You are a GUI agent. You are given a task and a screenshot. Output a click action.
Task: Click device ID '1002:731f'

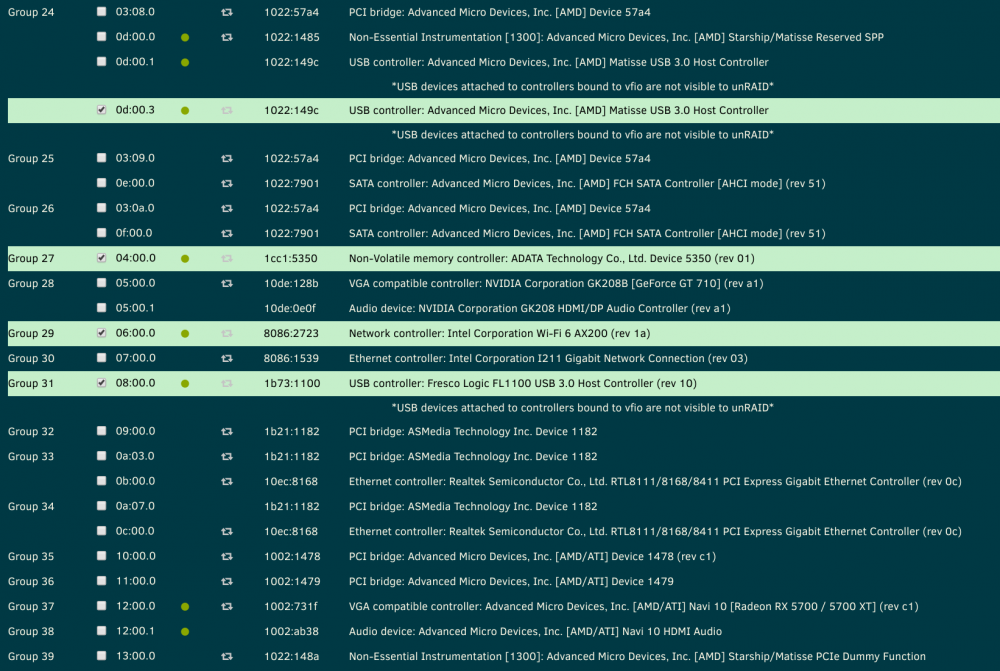[291, 607]
